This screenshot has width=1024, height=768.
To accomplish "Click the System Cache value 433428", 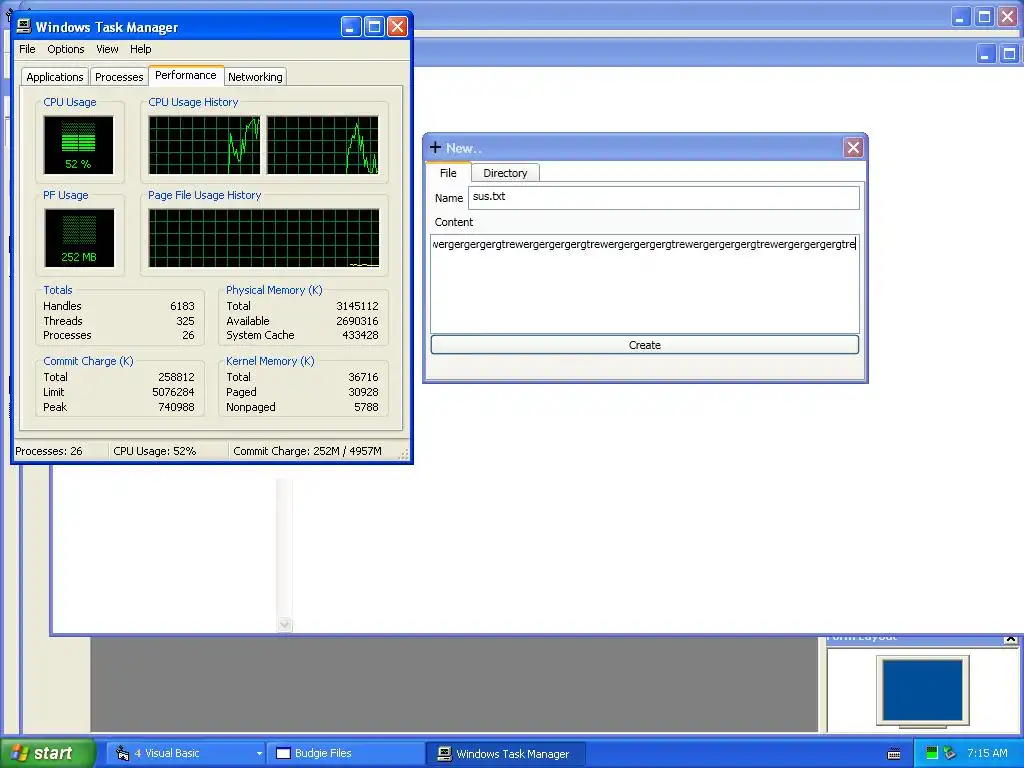I will pyautogui.click(x=360, y=336).
